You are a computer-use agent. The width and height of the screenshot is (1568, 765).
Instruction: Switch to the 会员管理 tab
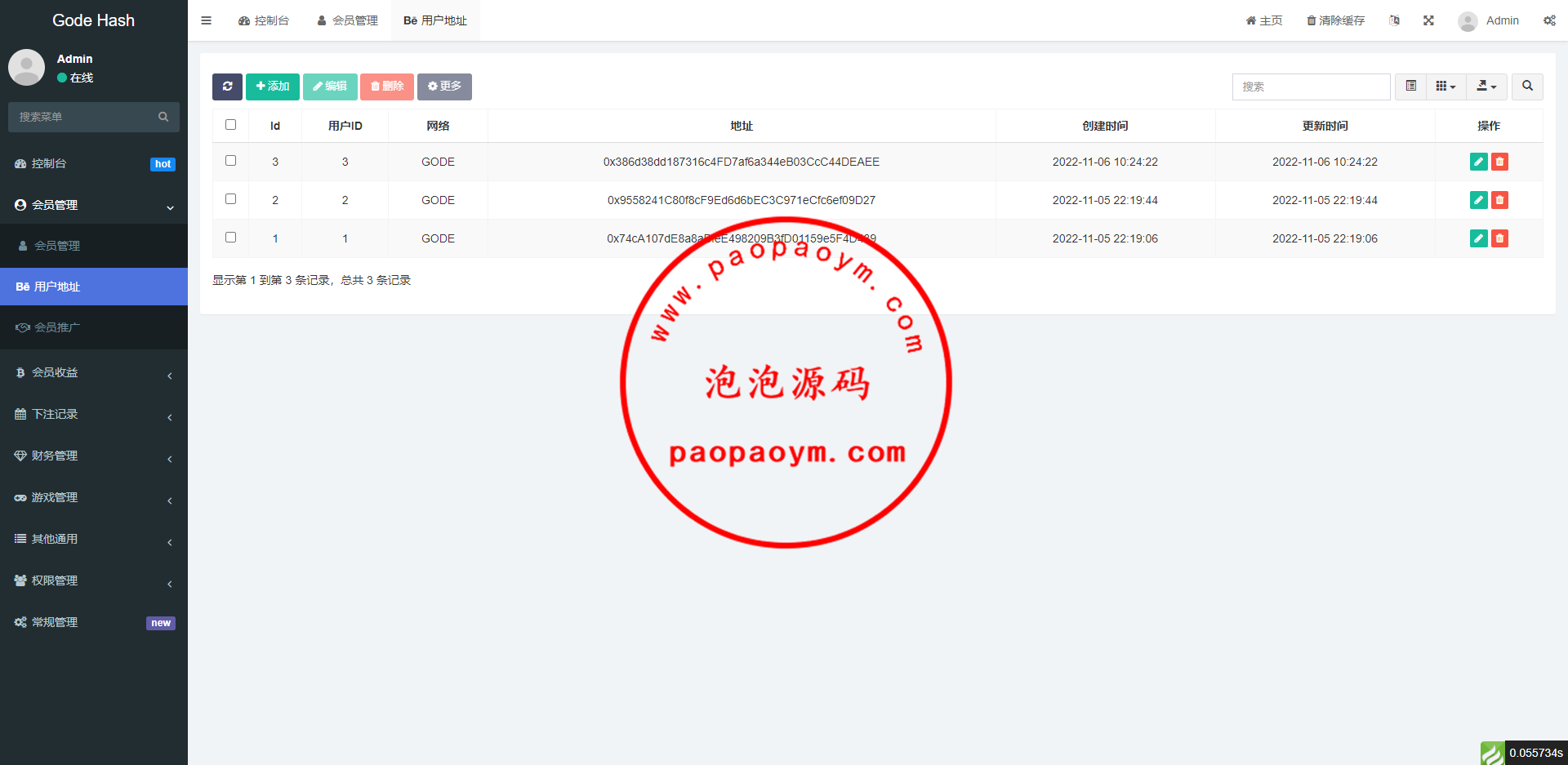347,20
